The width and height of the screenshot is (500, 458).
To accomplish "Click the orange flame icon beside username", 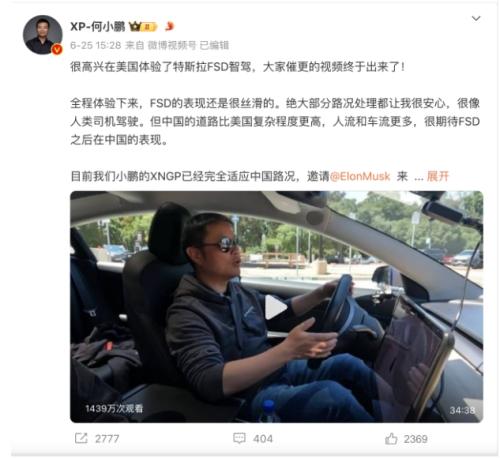I will (169, 26).
